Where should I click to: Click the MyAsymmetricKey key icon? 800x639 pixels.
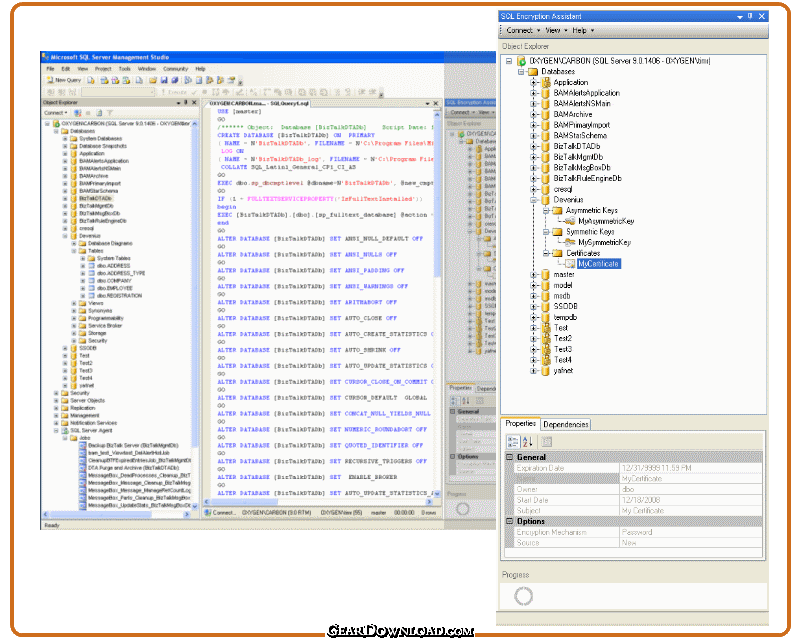570,221
